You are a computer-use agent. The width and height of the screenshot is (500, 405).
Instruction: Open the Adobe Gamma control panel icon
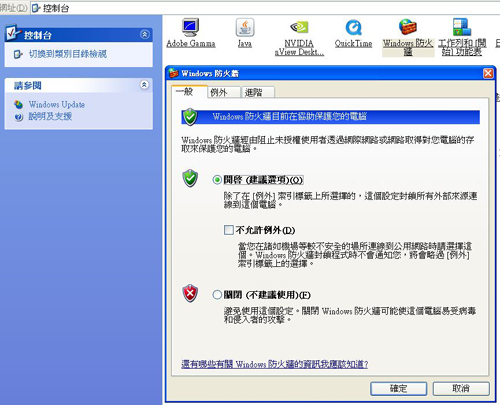191,27
